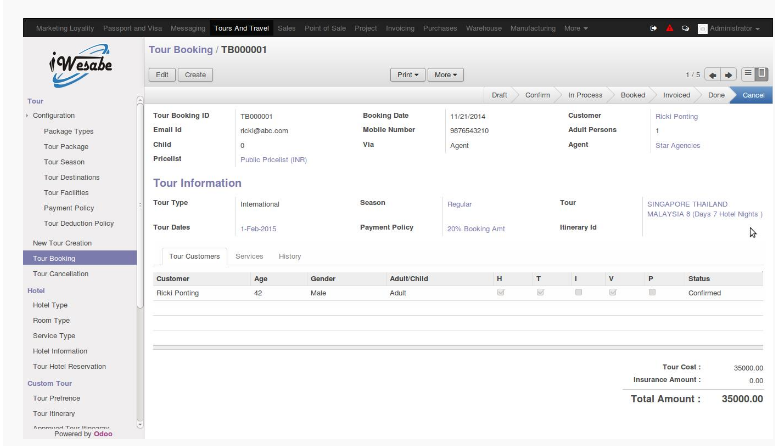Click the red warning triangle icon
The width and height of the screenshot is (775, 446).
pos(669,29)
